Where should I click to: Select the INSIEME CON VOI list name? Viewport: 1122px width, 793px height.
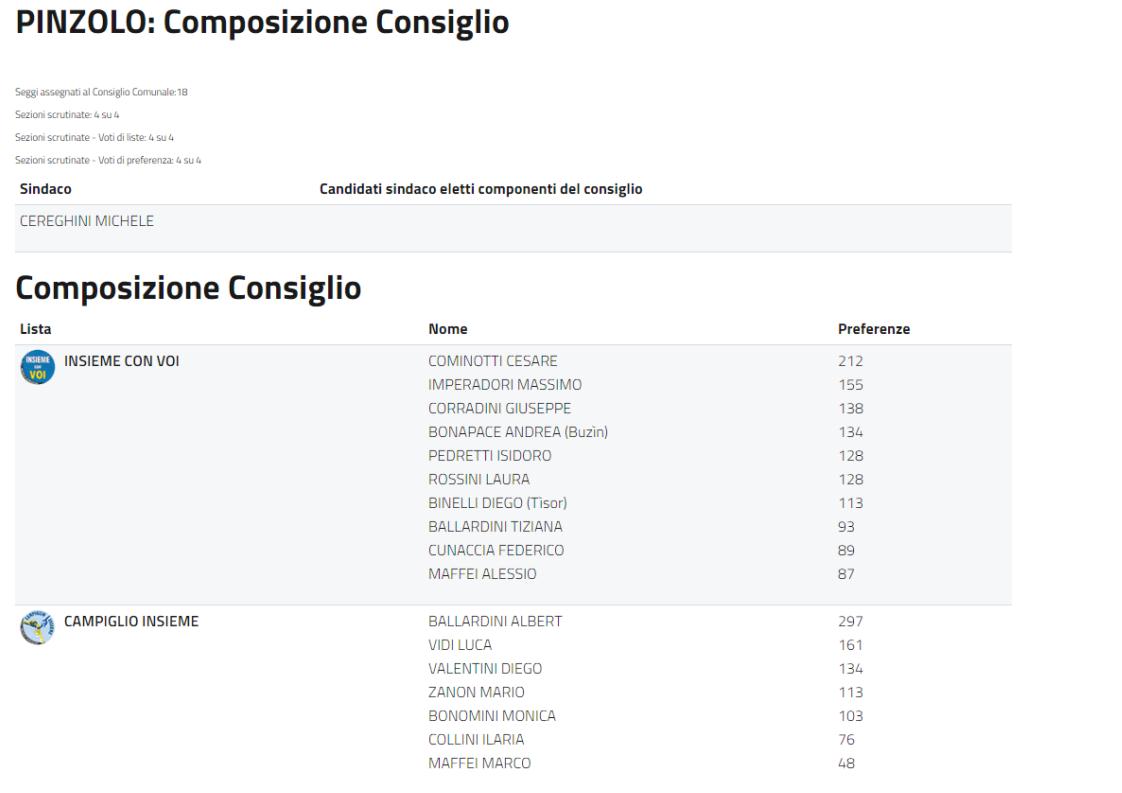pos(121,361)
